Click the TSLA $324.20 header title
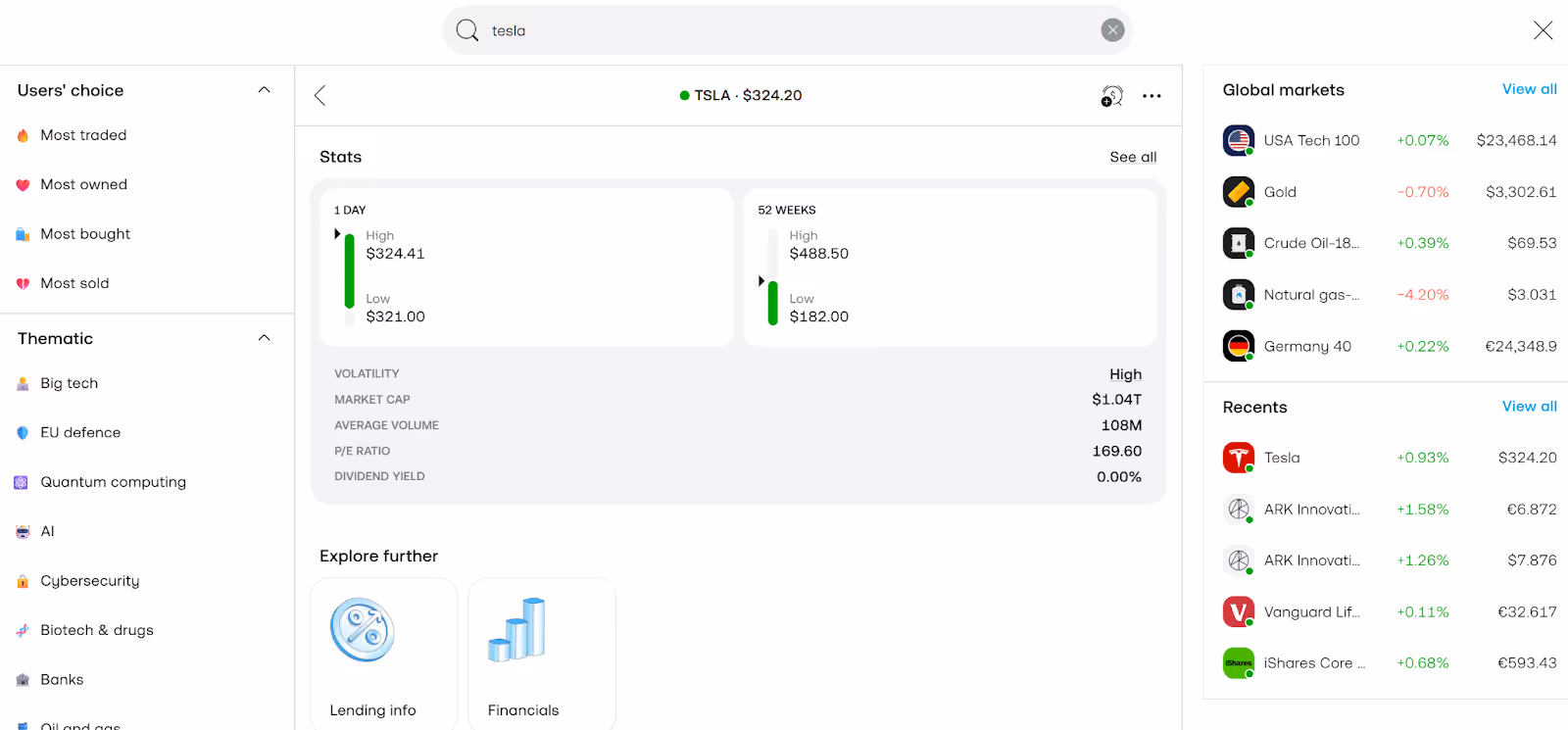Viewport: 1568px width, 730px height. (x=741, y=95)
